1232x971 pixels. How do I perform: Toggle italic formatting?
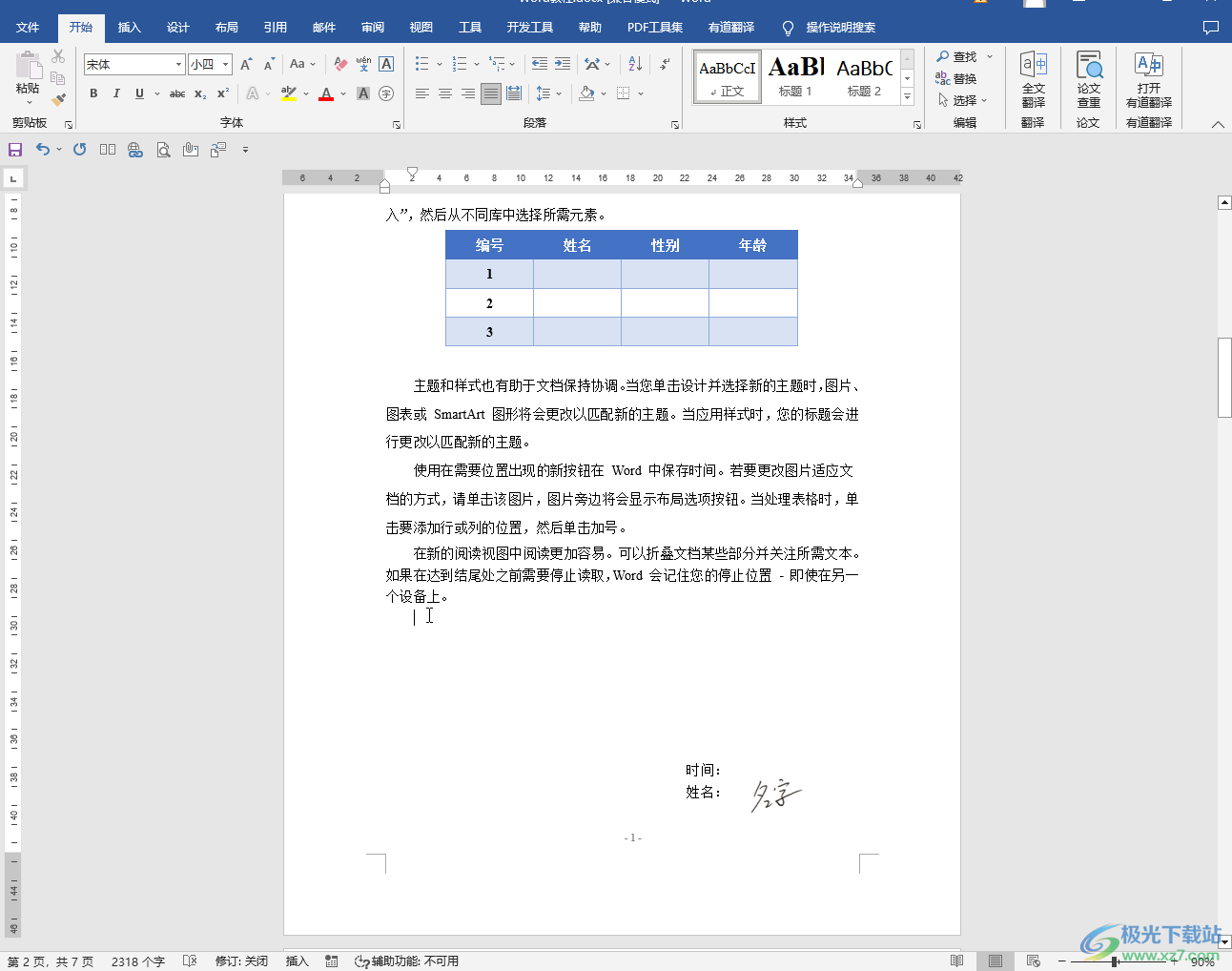pyautogui.click(x=116, y=93)
